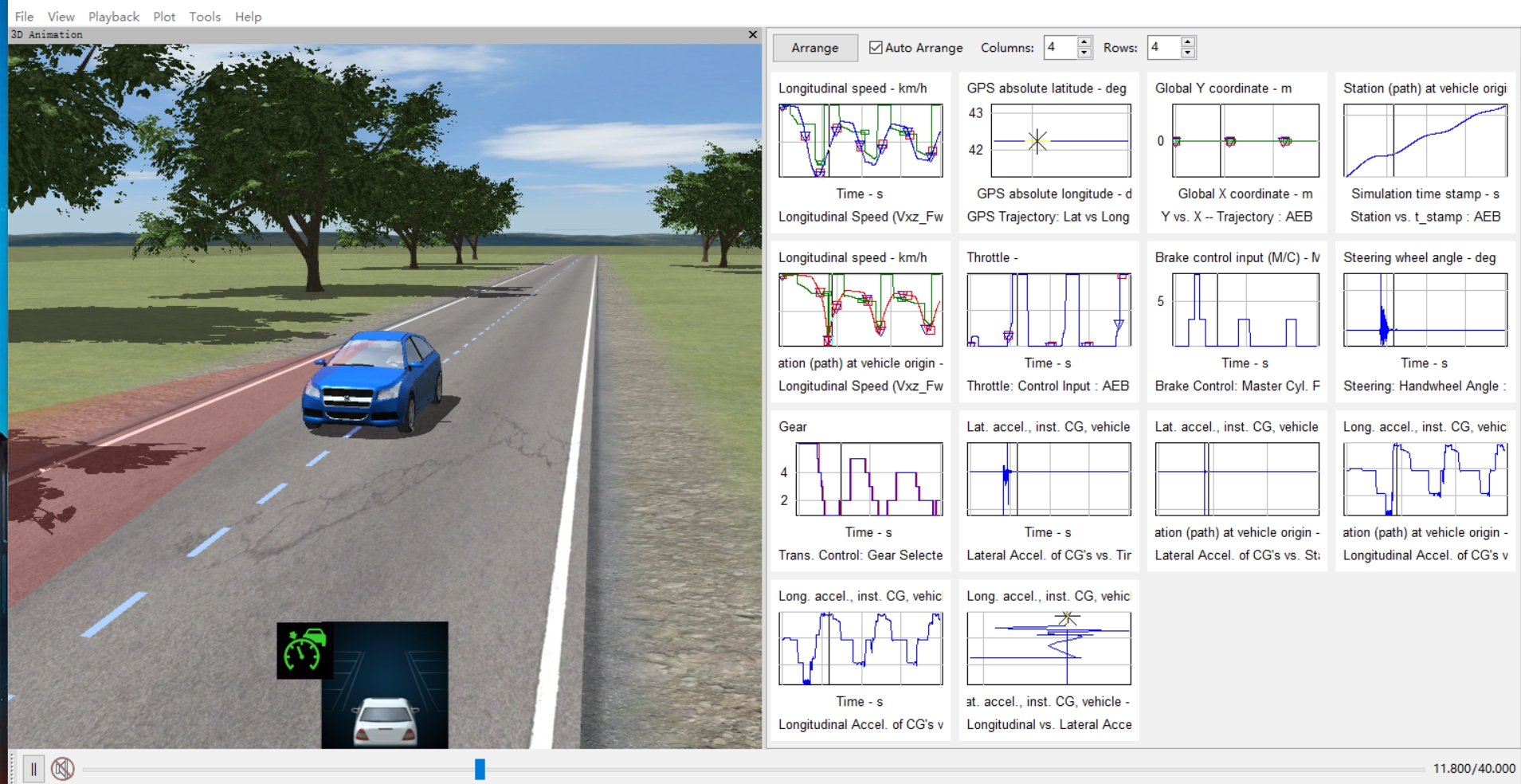This screenshot has width=1521, height=784.
Task: Select the Trans. Control Gear plot
Action: point(860,491)
